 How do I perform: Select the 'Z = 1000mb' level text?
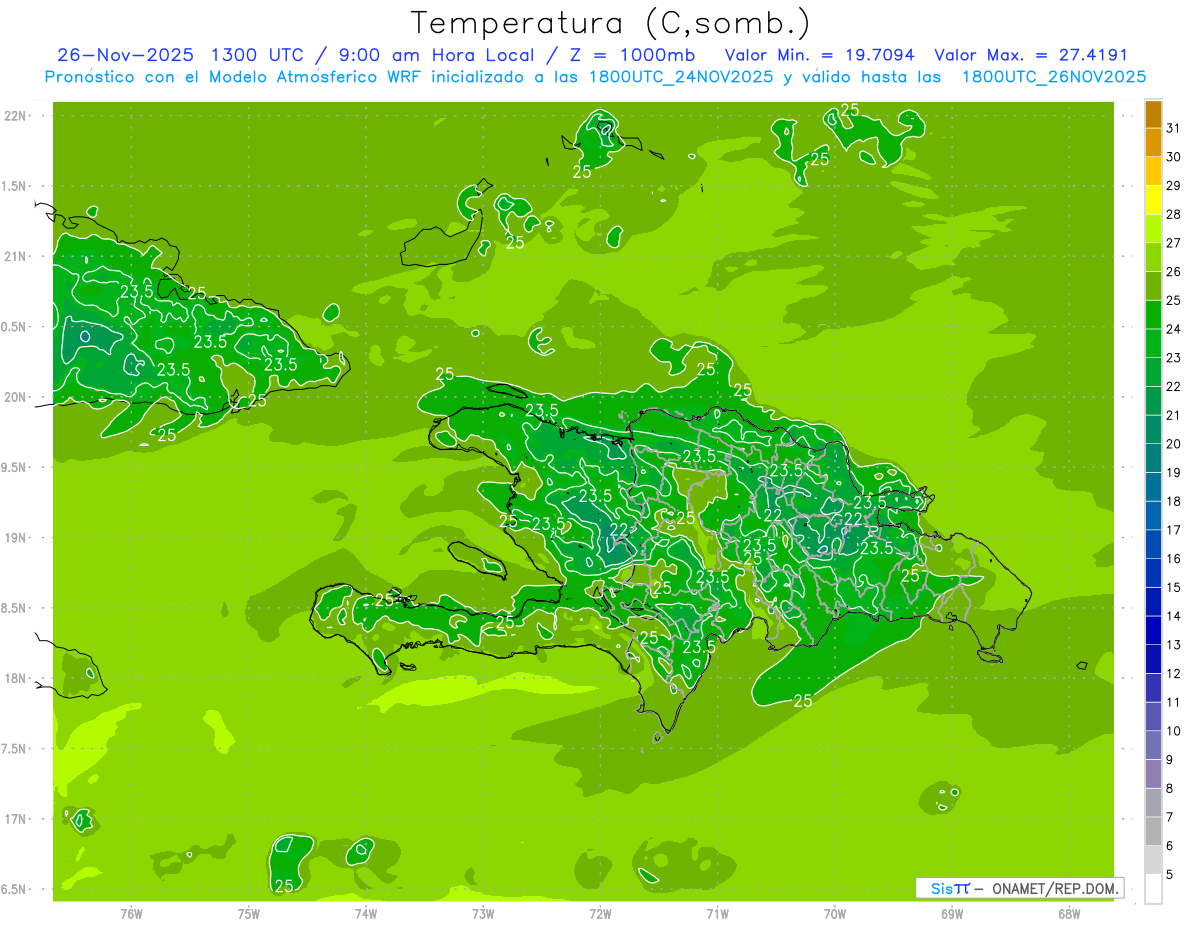tap(631, 55)
